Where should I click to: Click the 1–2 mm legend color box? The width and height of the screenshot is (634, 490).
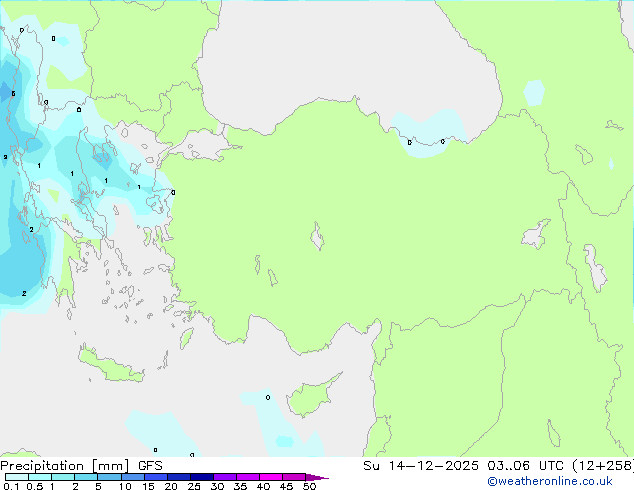click(x=63, y=477)
